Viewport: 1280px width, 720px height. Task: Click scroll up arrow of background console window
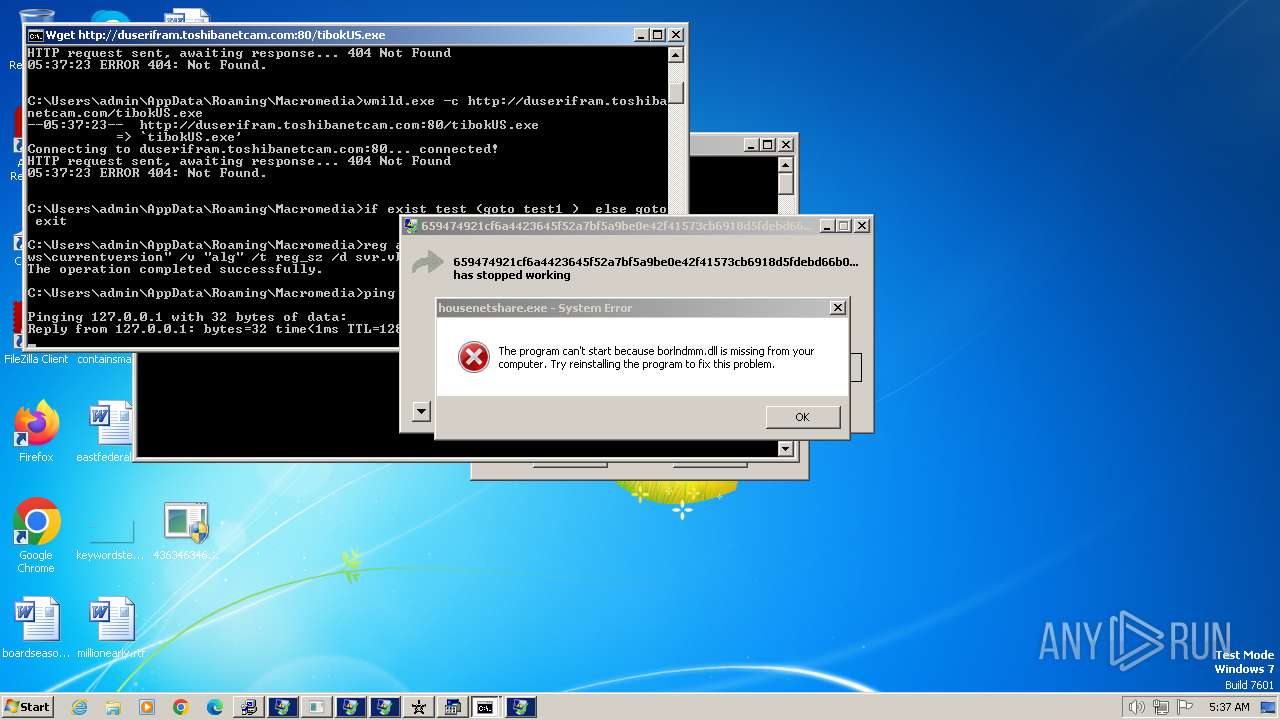[x=786, y=165]
